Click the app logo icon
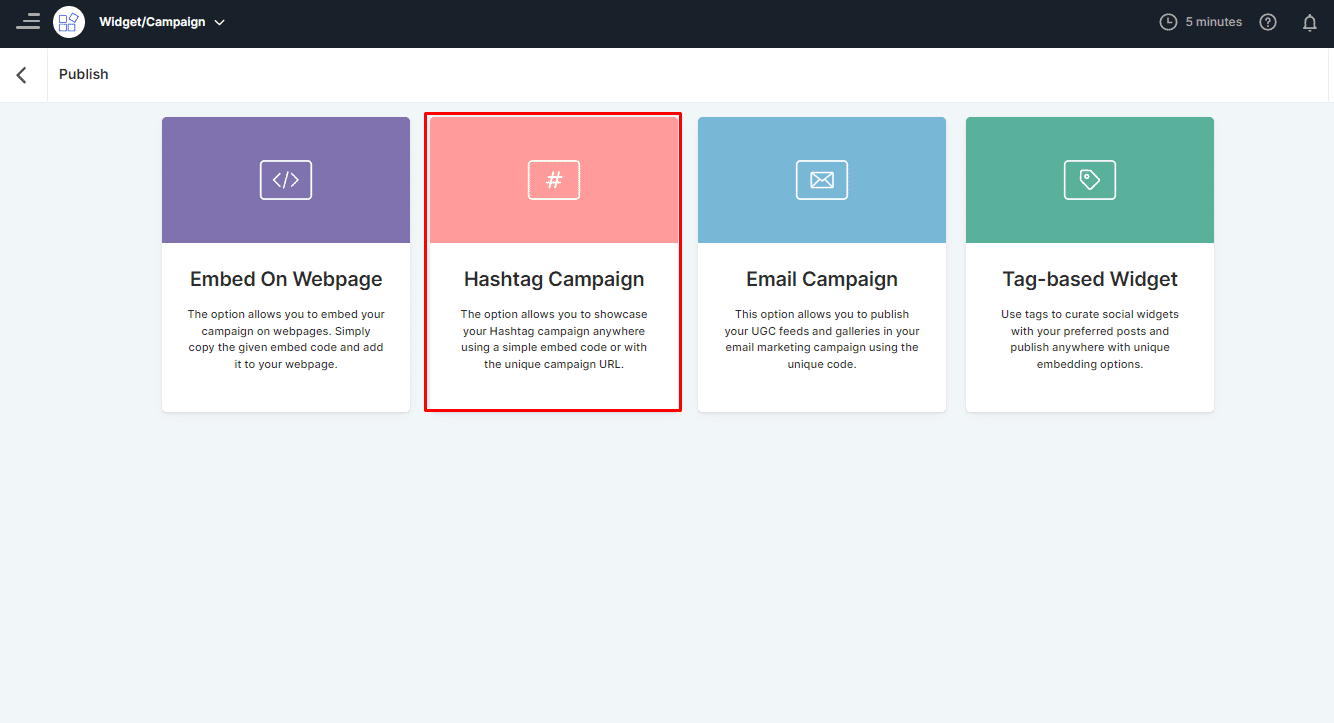 click(x=69, y=22)
